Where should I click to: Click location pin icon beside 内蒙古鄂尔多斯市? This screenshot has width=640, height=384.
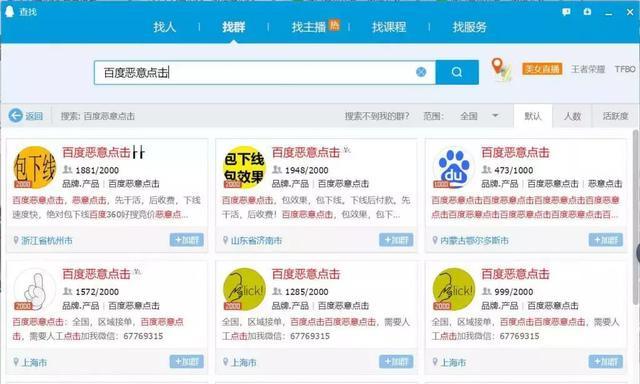point(435,240)
